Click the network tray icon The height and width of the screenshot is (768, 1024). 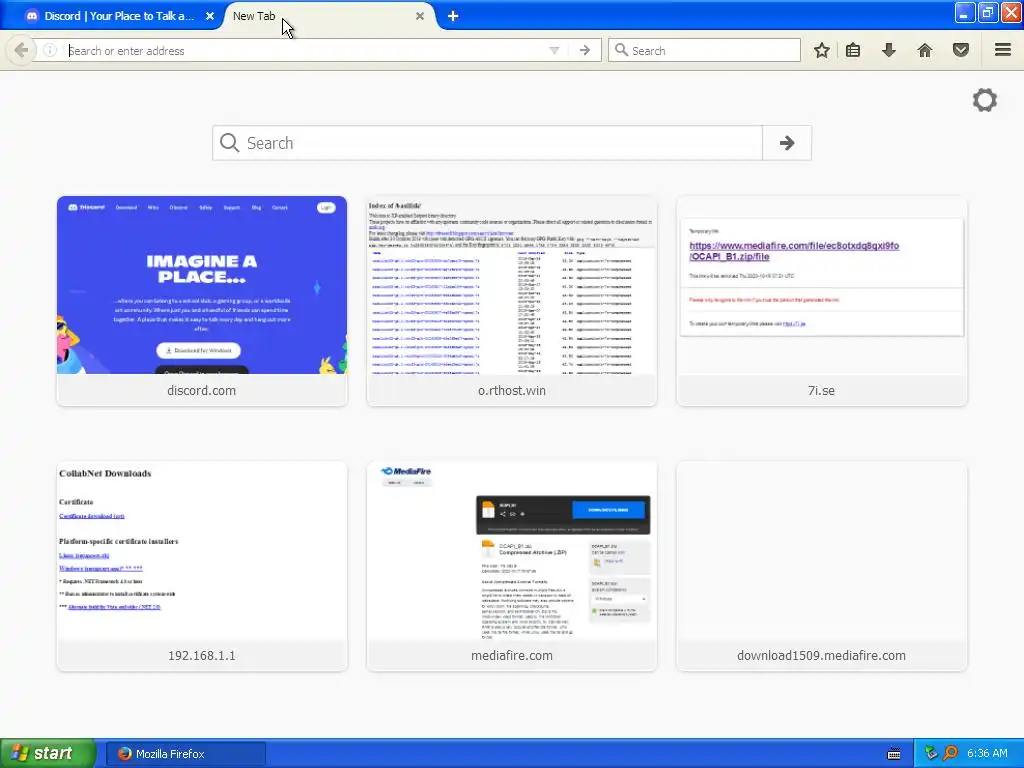tap(931, 754)
